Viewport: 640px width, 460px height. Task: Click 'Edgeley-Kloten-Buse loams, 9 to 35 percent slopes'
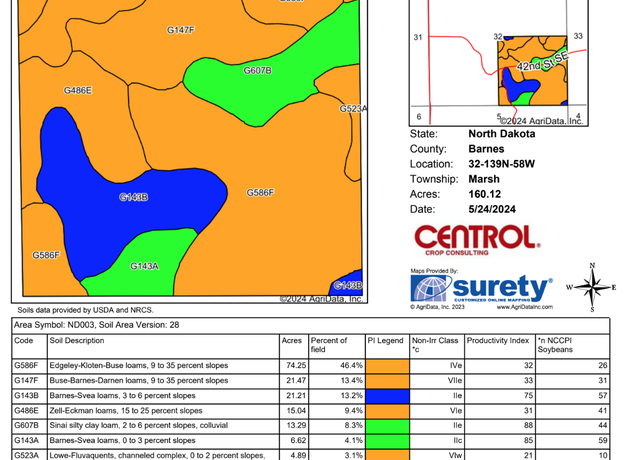(x=139, y=366)
